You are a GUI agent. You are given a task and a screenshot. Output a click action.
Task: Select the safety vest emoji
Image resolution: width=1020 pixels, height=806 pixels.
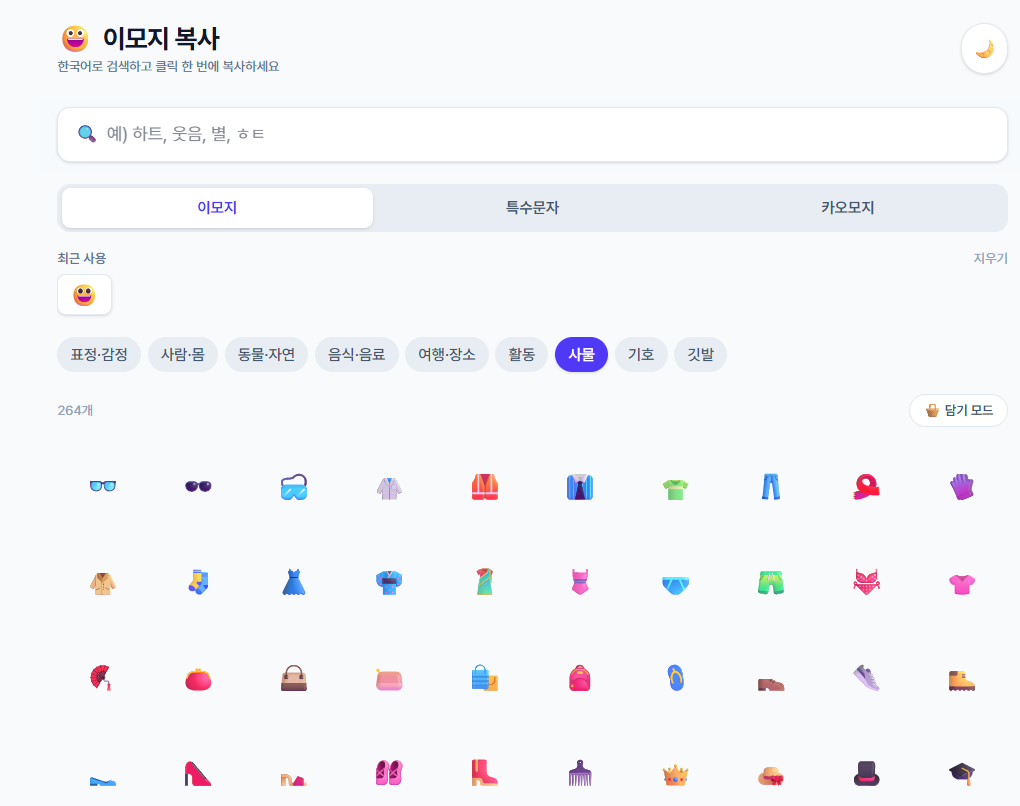click(485, 487)
